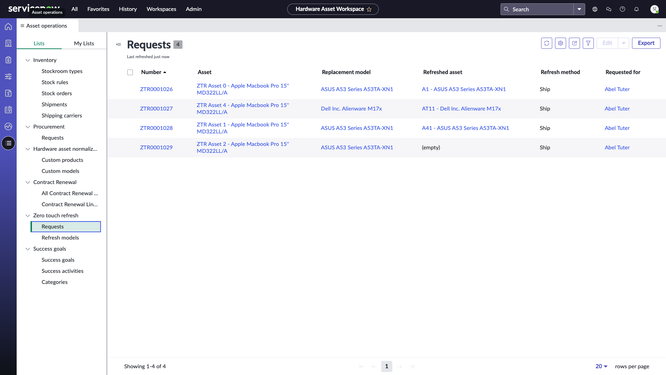This screenshot has width=666, height=375.
Task: Go to Home icon in left sidebar
Action: tap(8, 26)
